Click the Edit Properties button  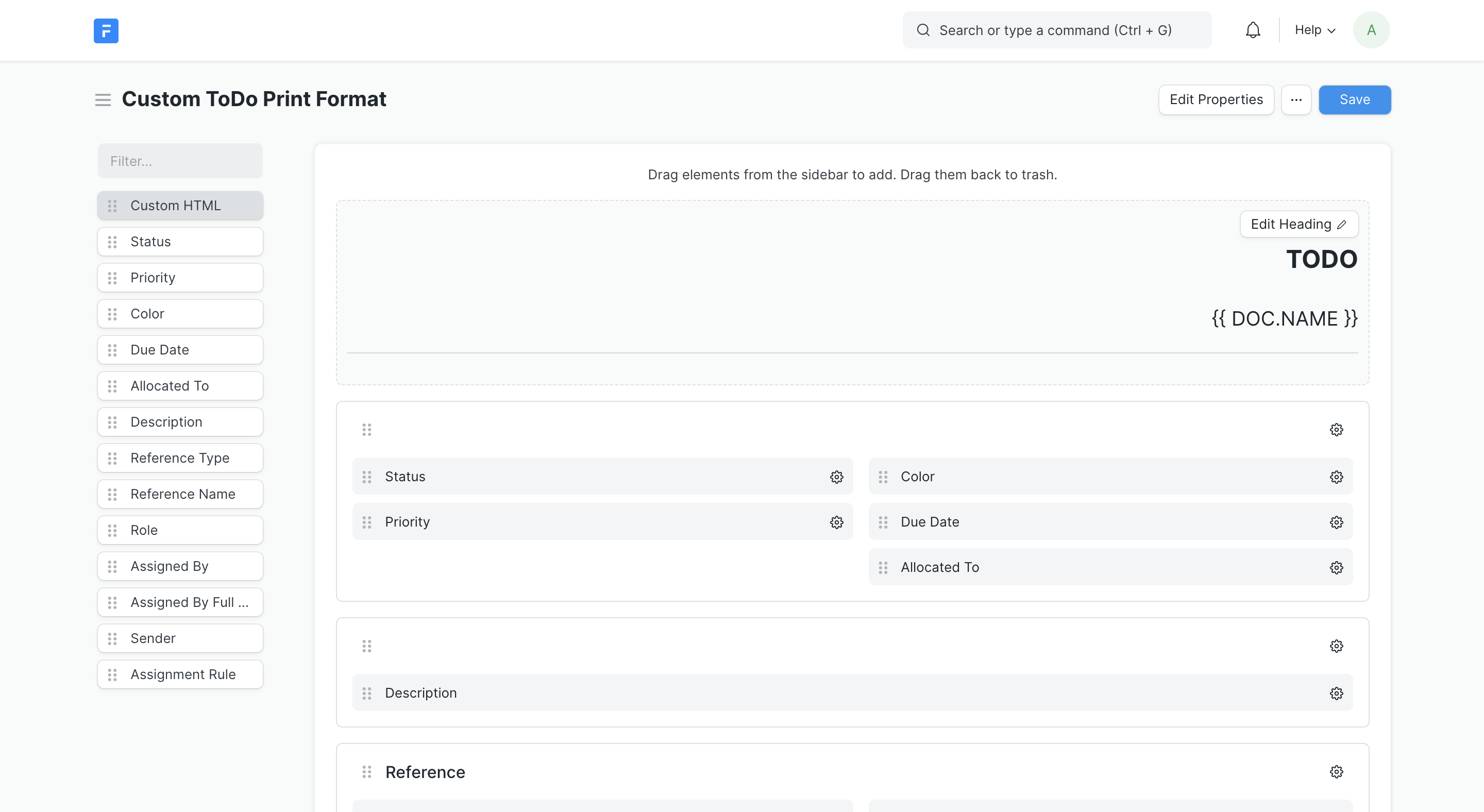click(x=1216, y=99)
